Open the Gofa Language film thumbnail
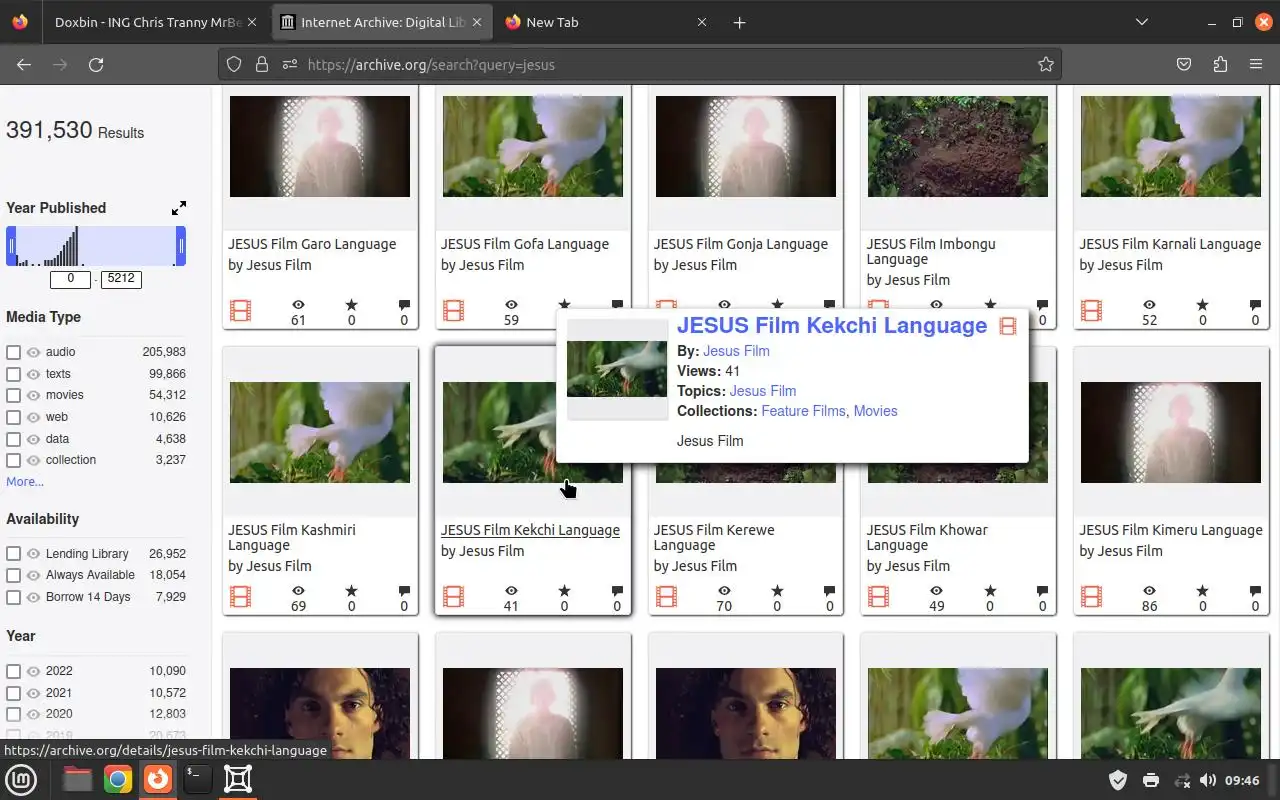The image size is (1280, 800). pos(533,146)
